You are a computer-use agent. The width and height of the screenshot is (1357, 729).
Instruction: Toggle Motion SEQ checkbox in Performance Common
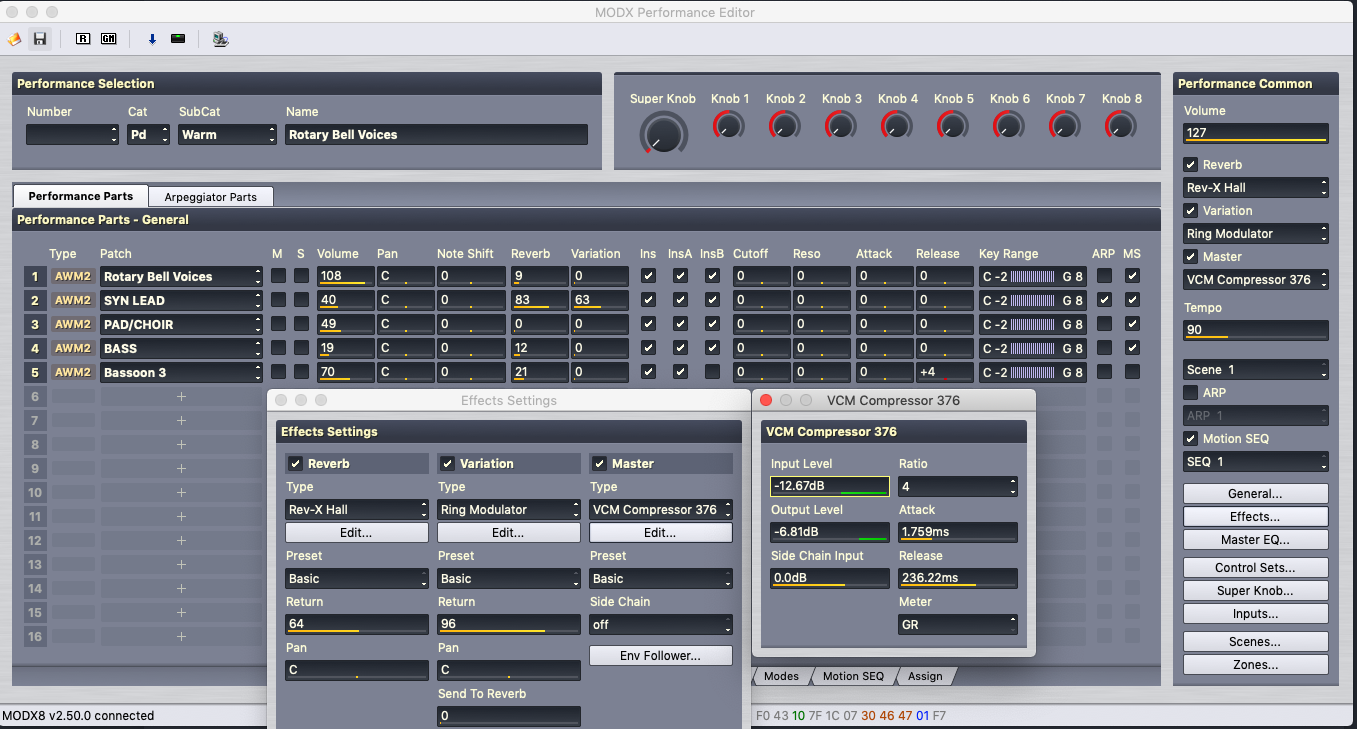[1190, 439]
